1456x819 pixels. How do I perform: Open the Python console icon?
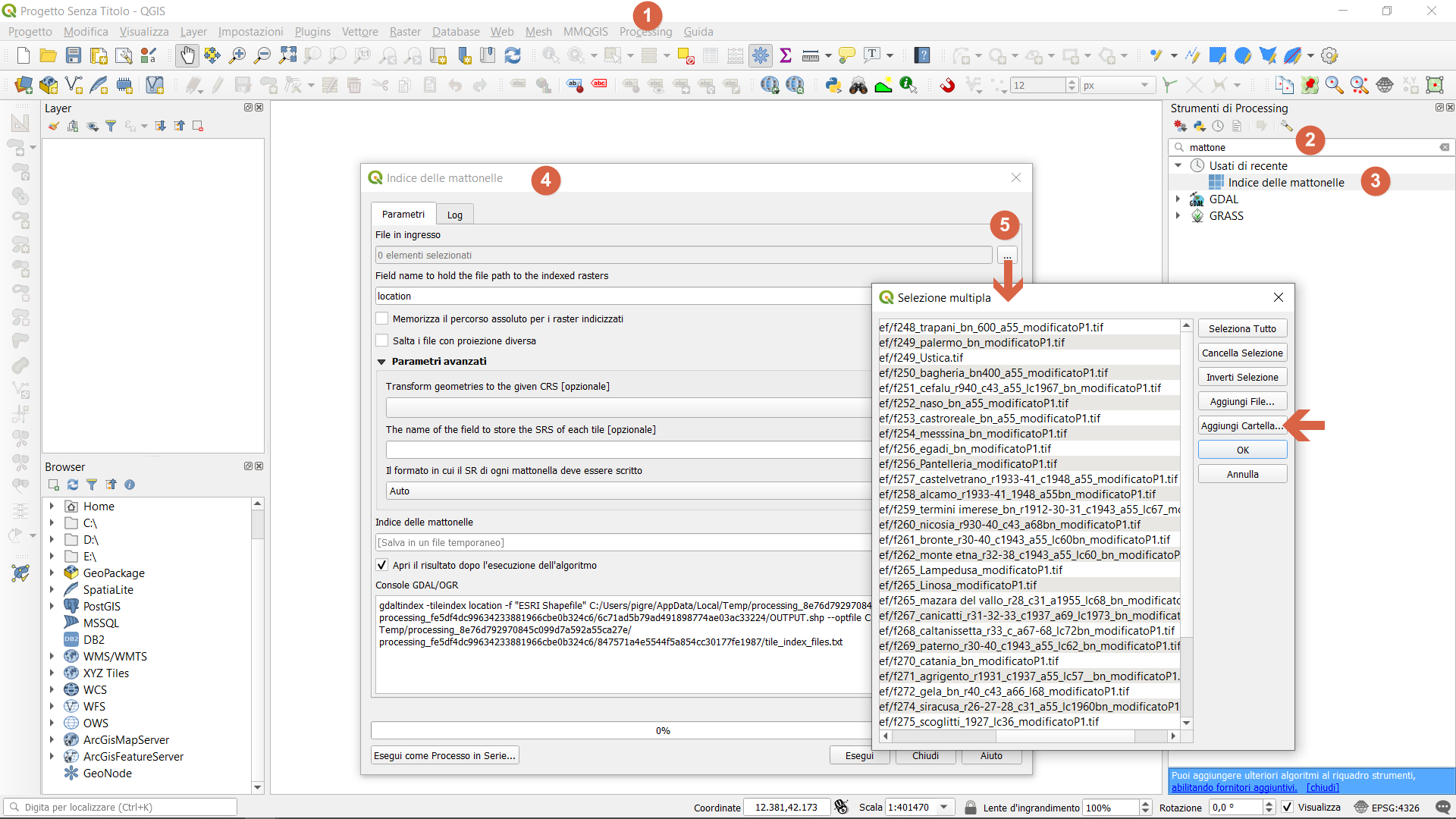click(x=833, y=85)
